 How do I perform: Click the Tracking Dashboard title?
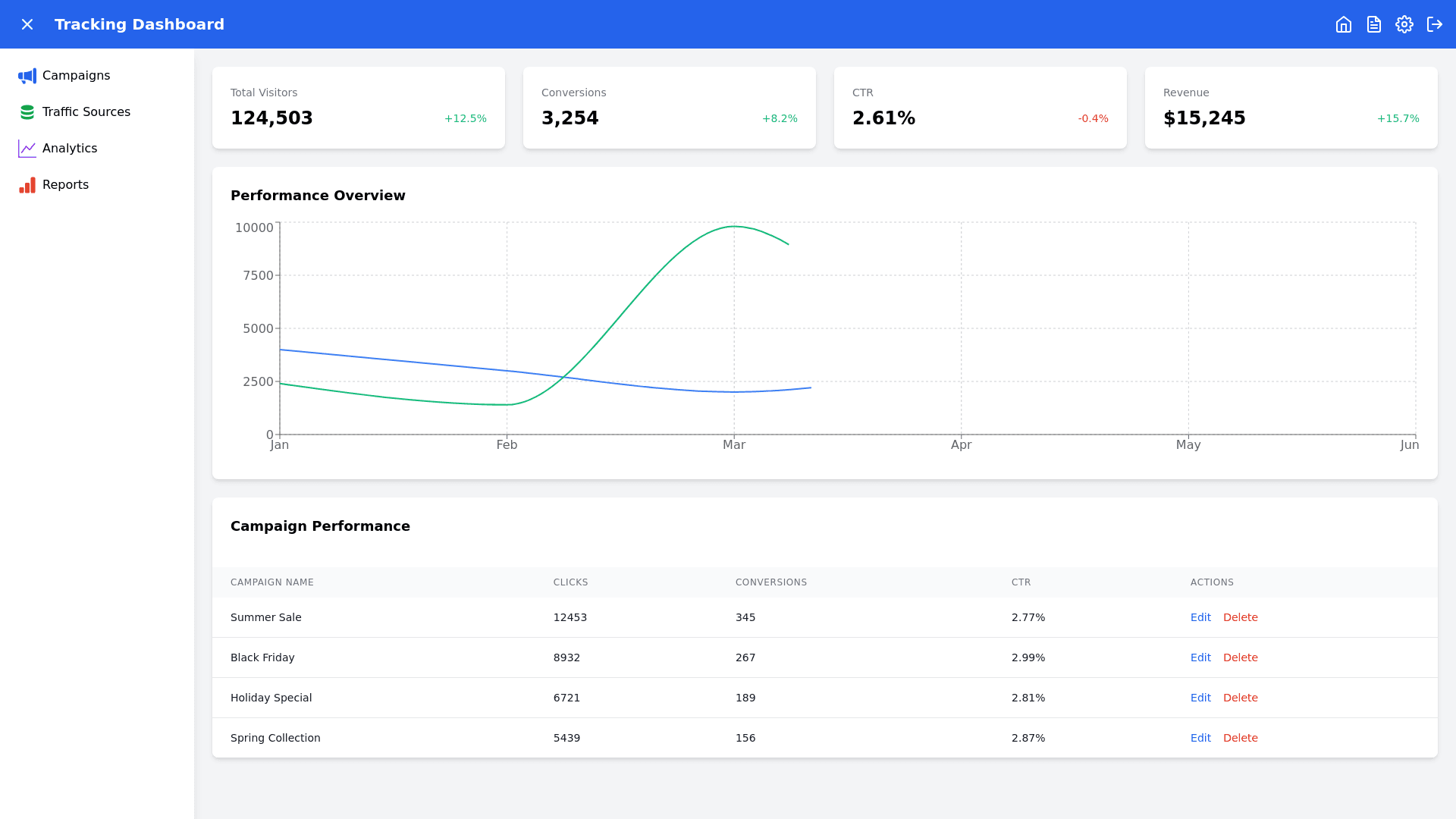point(140,24)
